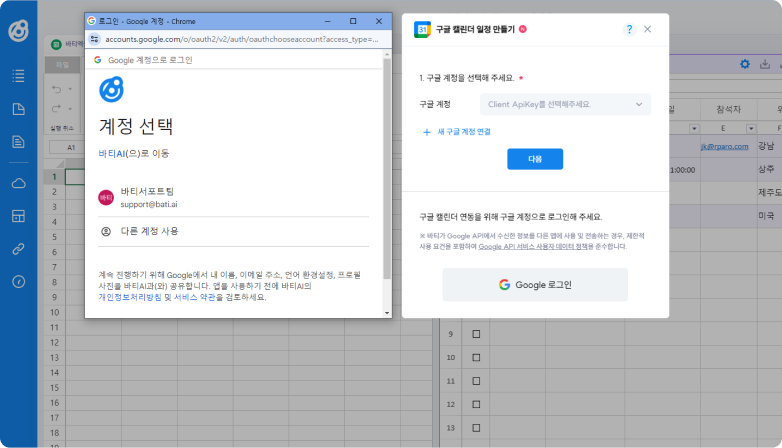Click the site settings icon in Chrome address bar
782x448 pixels.
[94, 39]
